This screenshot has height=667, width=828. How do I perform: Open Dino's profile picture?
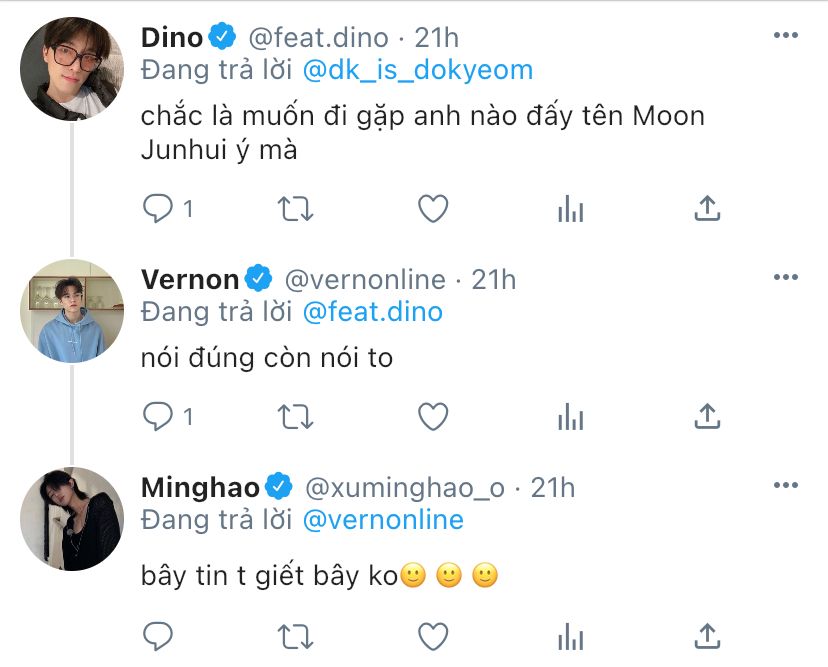(x=72, y=68)
